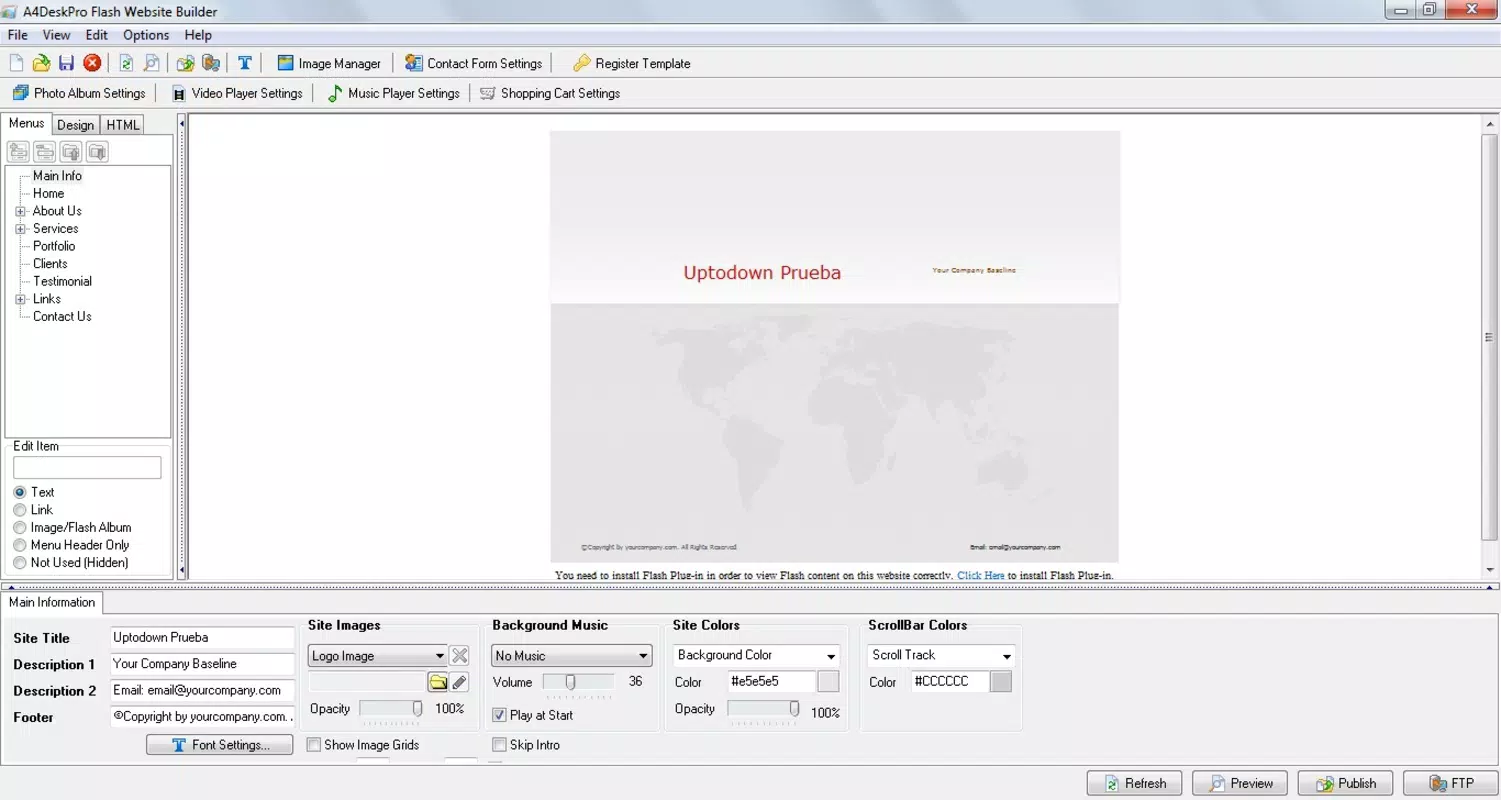Open Image Manager
The width and height of the screenshot is (1501, 800).
tap(329, 63)
